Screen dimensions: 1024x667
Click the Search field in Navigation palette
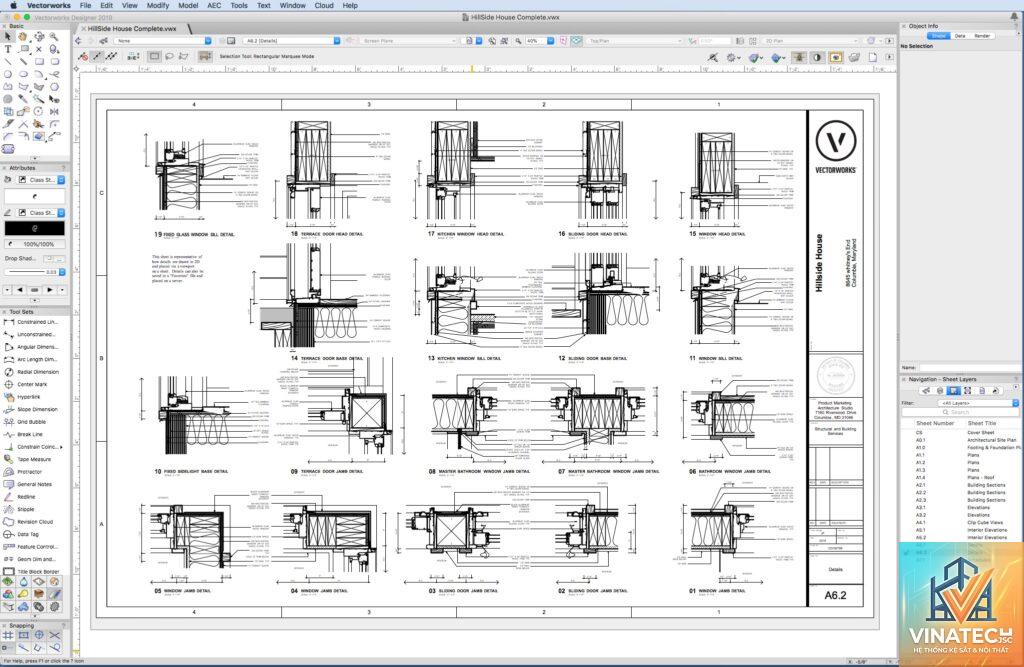(960, 412)
